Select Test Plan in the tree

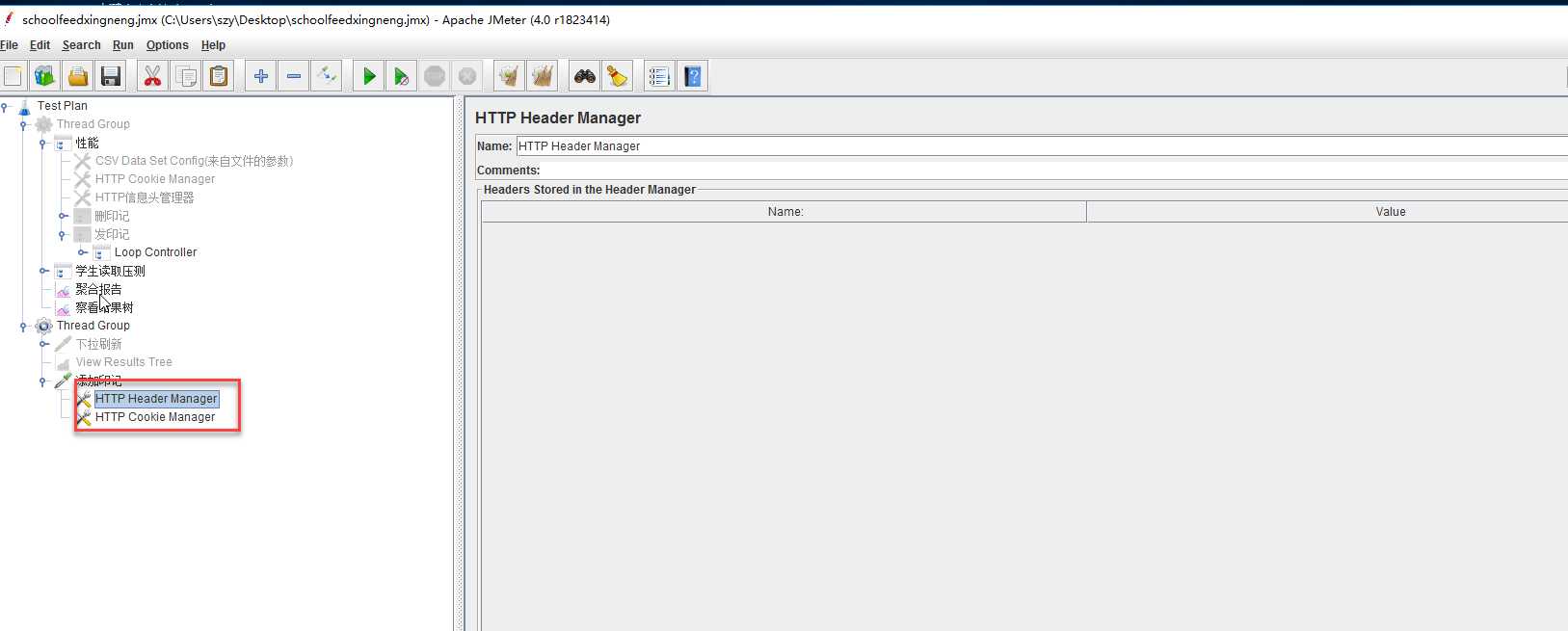[x=62, y=106]
